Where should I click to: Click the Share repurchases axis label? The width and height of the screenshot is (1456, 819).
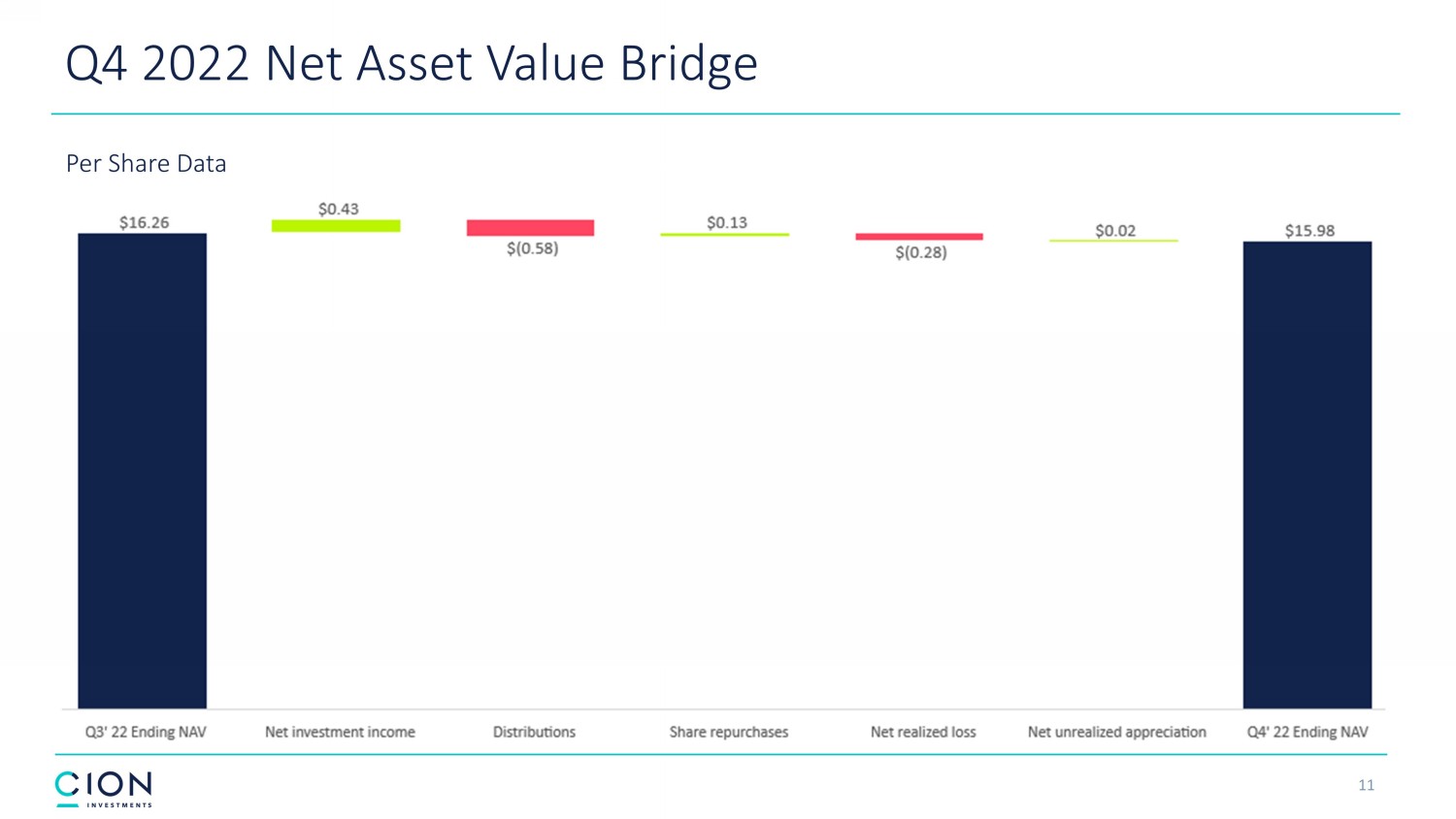coord(728,732)
